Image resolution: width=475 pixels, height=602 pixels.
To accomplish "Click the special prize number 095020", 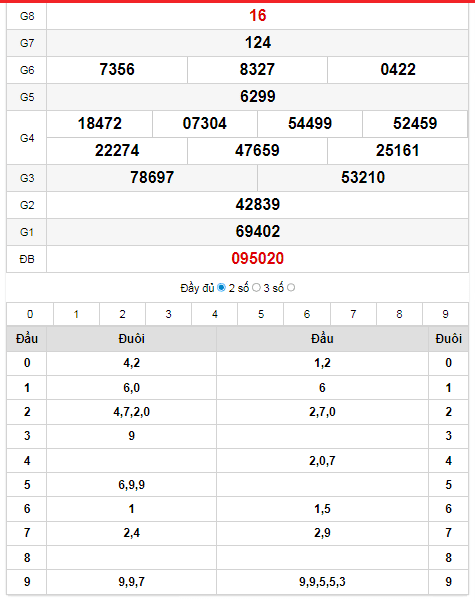I will coord(258,258).
